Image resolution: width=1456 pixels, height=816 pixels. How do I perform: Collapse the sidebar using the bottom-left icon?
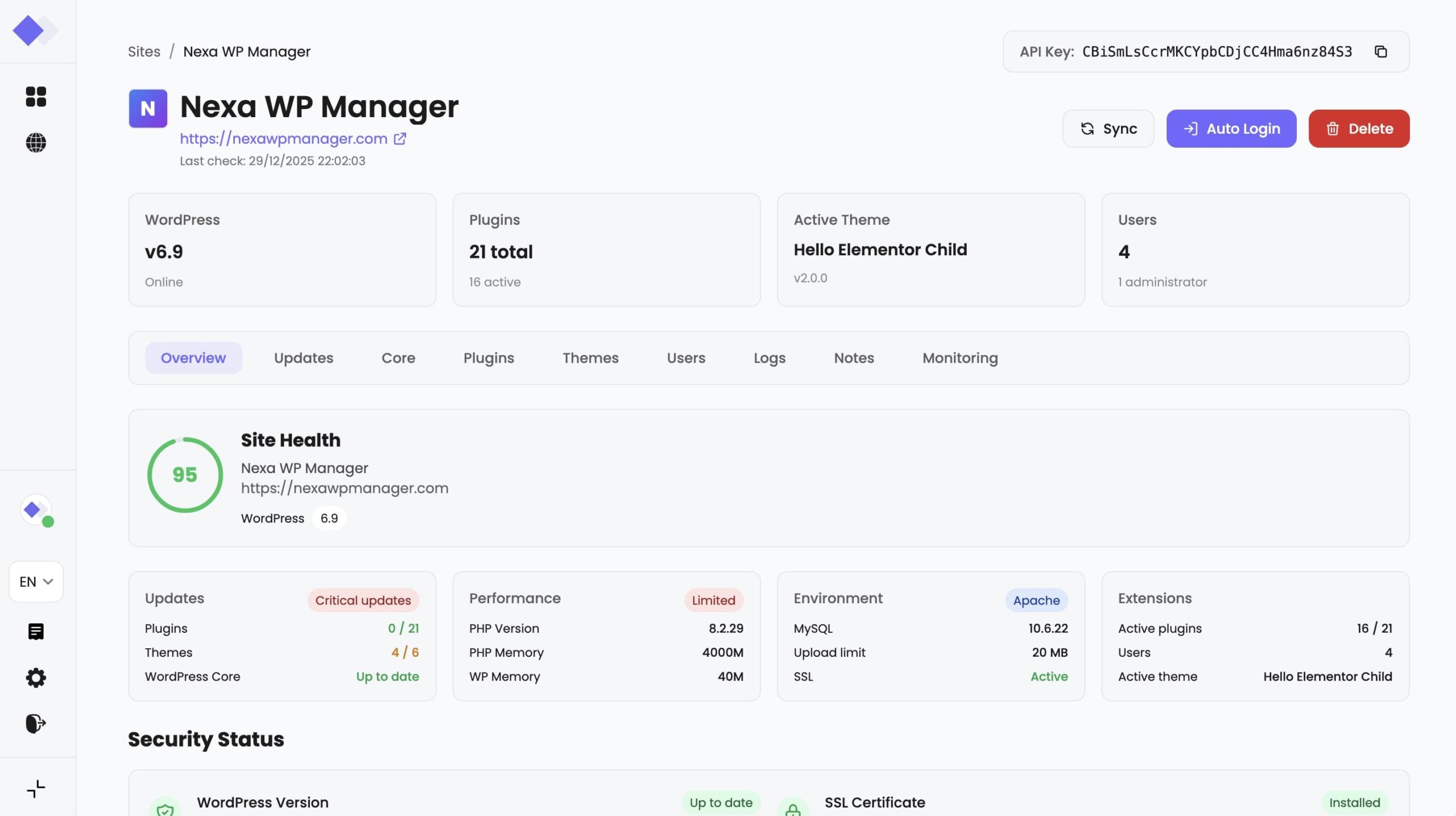(x=36, y=789)
